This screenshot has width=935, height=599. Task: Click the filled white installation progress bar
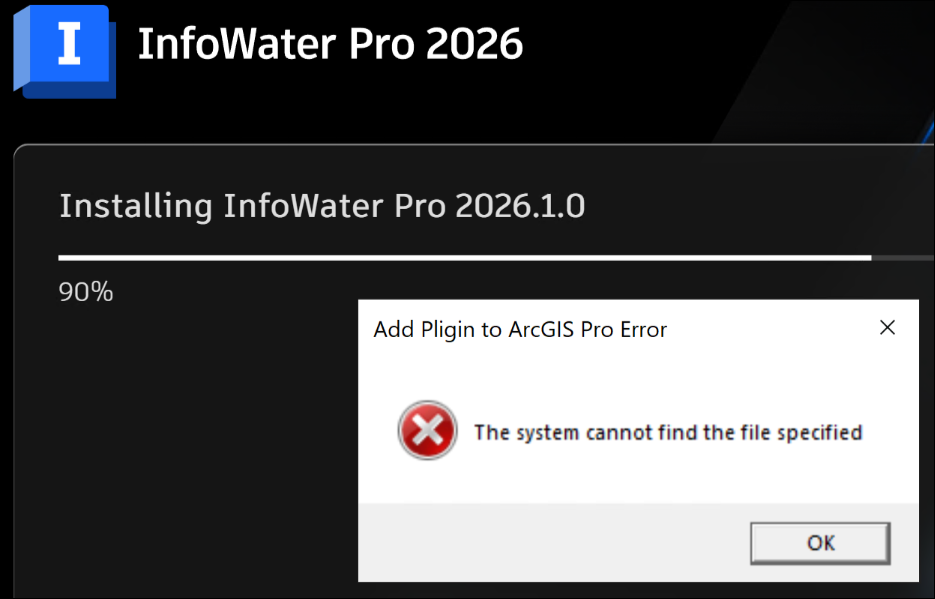(460, 258)
